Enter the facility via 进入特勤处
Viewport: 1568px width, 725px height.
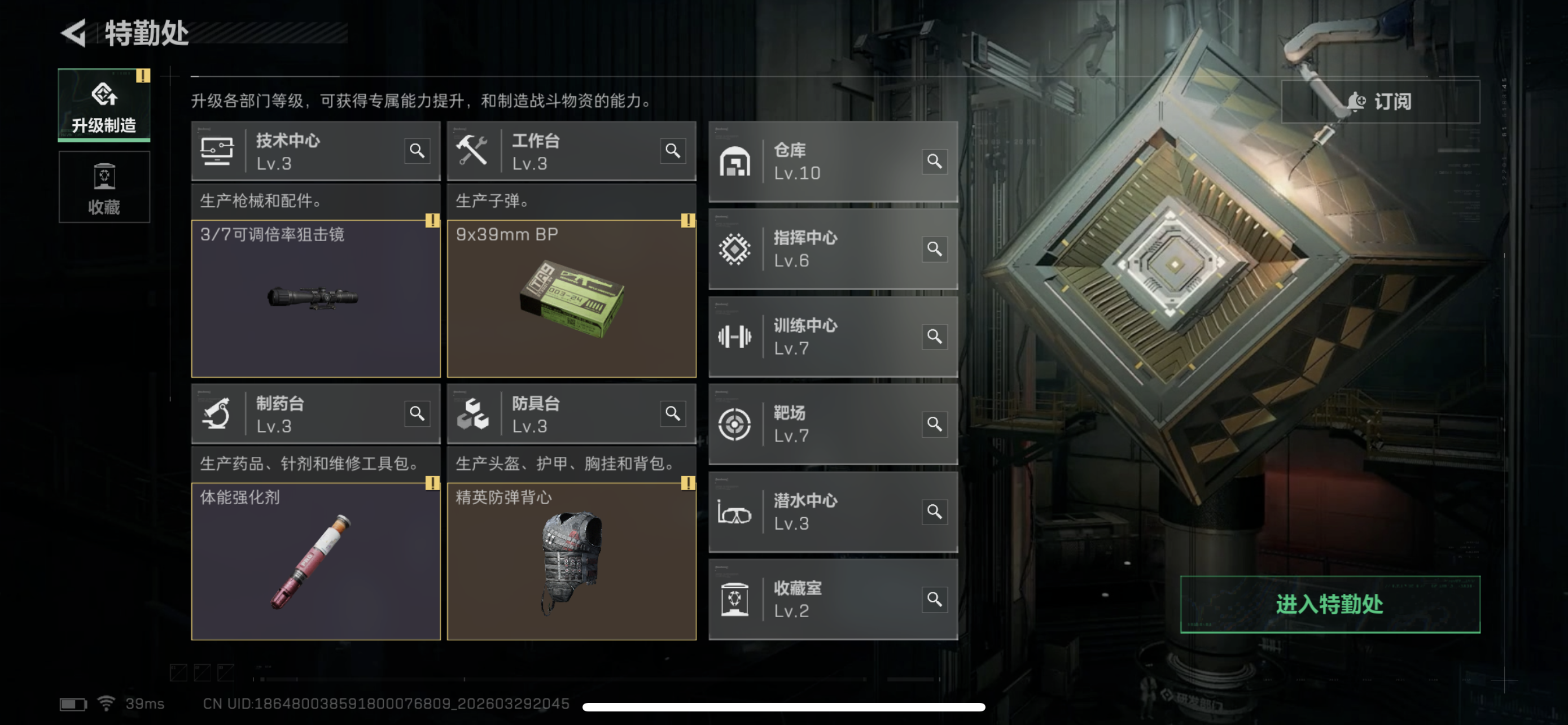[1330, 605]
